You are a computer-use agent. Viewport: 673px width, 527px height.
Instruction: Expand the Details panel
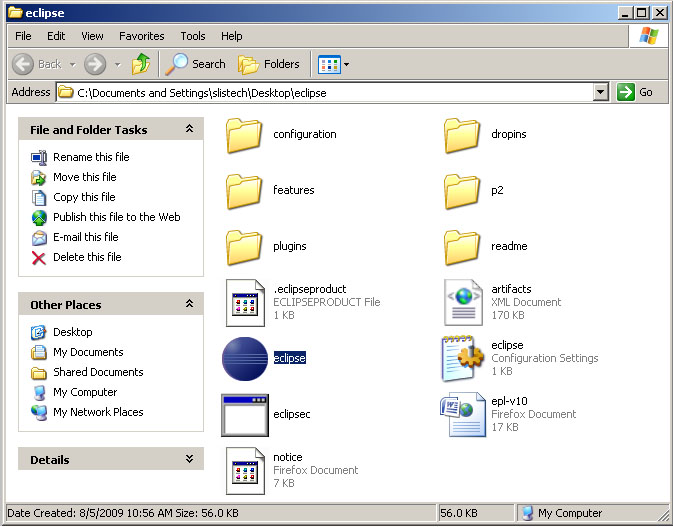[x=189, y=459]
